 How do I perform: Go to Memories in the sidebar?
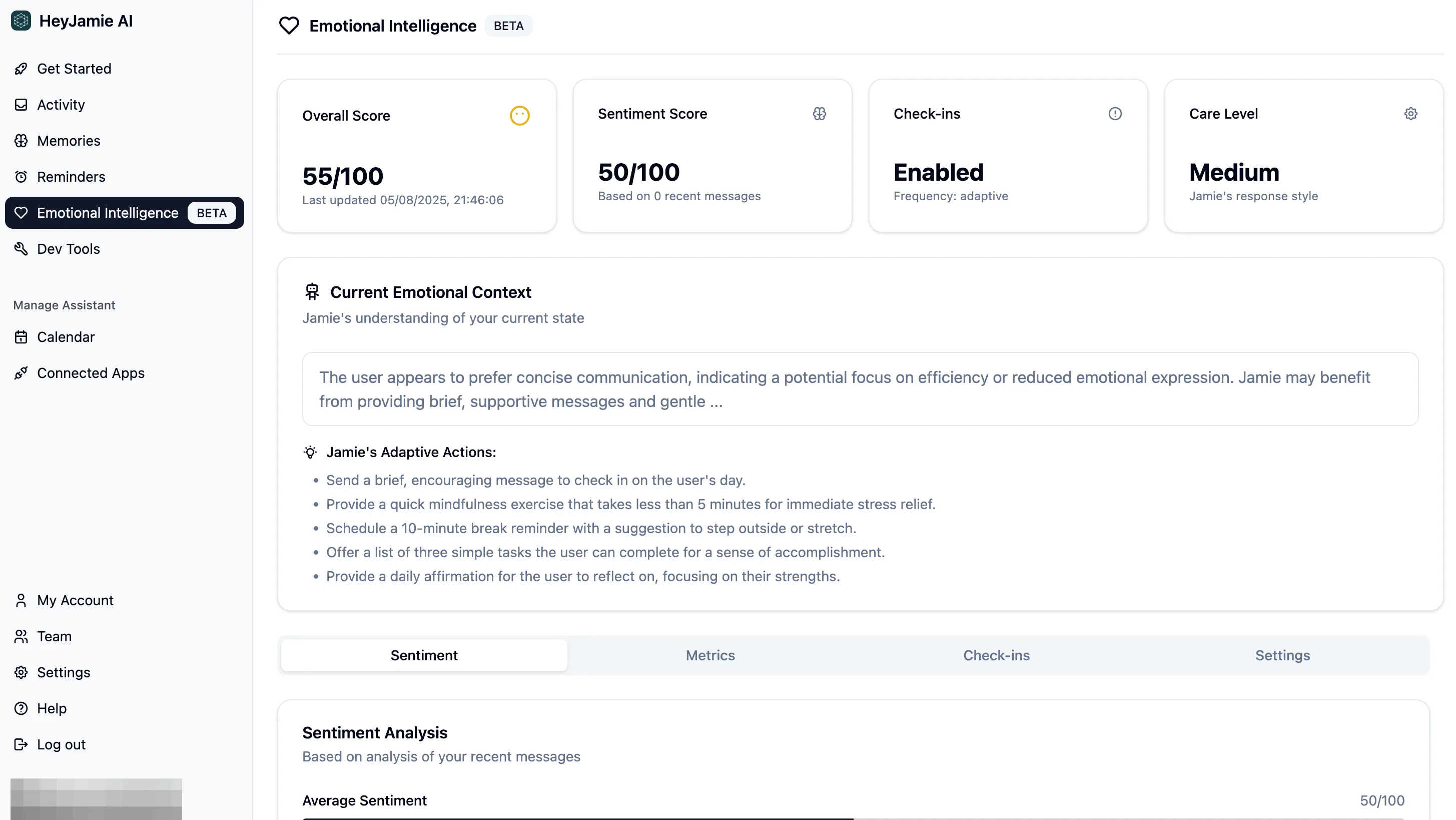pyautogui.click(x=69, y=141)
